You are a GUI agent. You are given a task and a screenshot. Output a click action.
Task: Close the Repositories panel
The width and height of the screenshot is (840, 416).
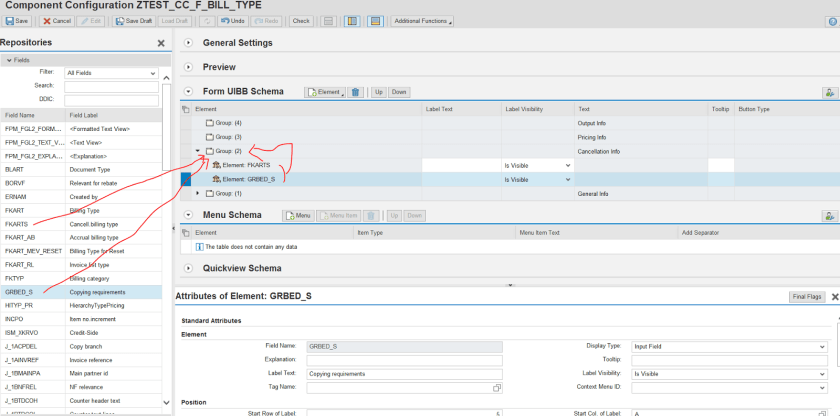click(x=162, y=43)
